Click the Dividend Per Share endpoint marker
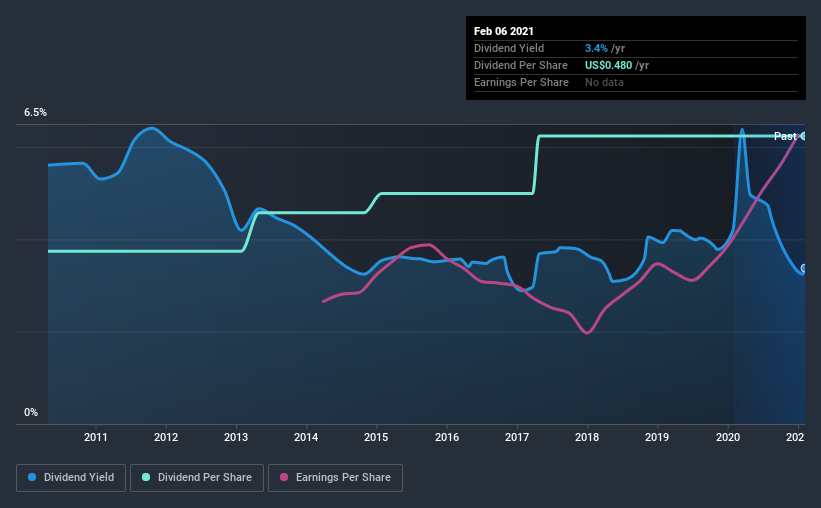Viewport: 821px width, 508px height. pyautogui.click(x=803, y=136)
